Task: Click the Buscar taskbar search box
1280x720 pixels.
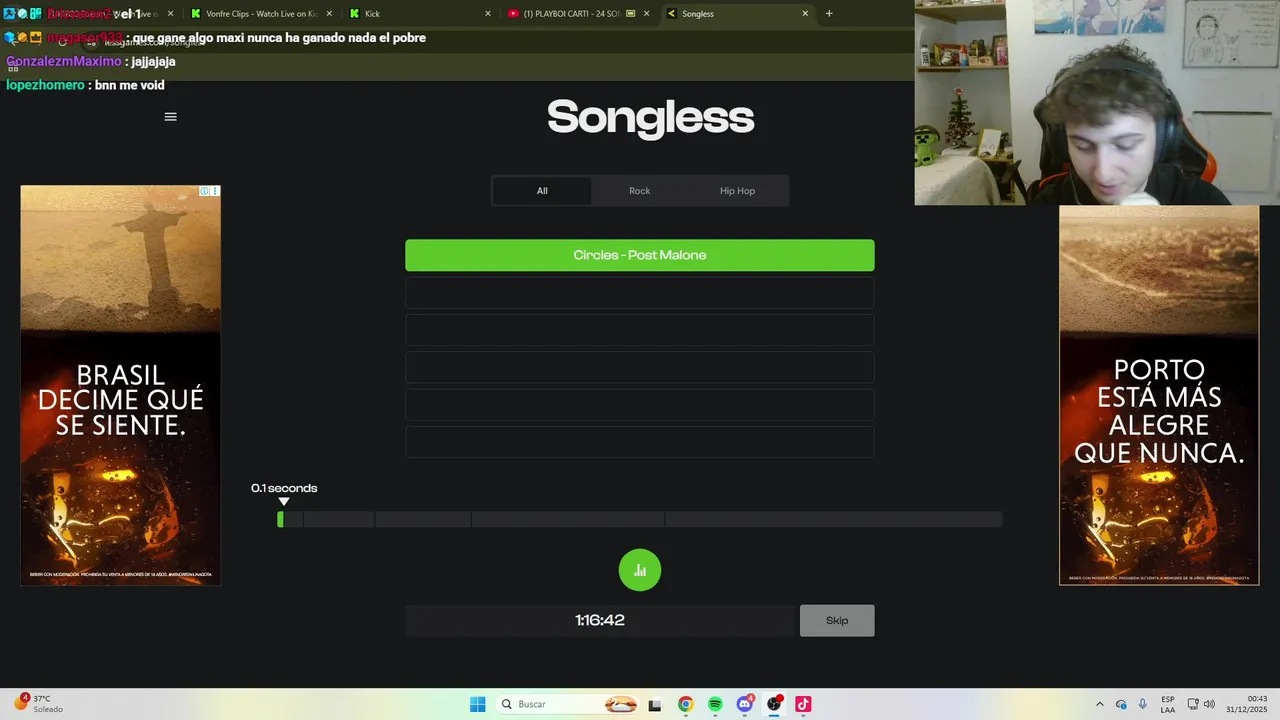Action: tap(568, 704)
